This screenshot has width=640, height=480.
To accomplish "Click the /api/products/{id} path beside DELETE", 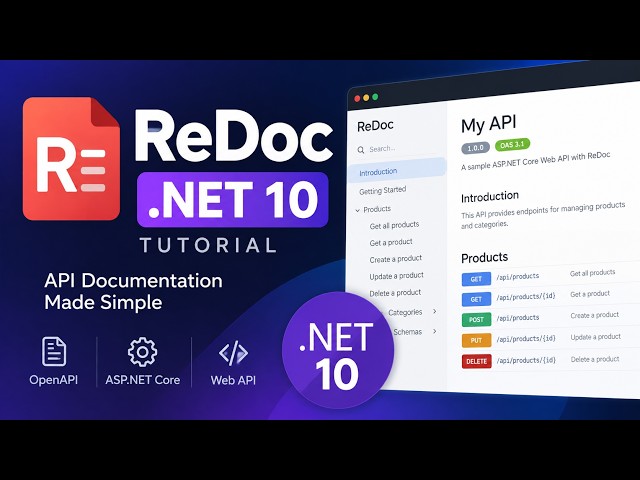I will 526,360.
